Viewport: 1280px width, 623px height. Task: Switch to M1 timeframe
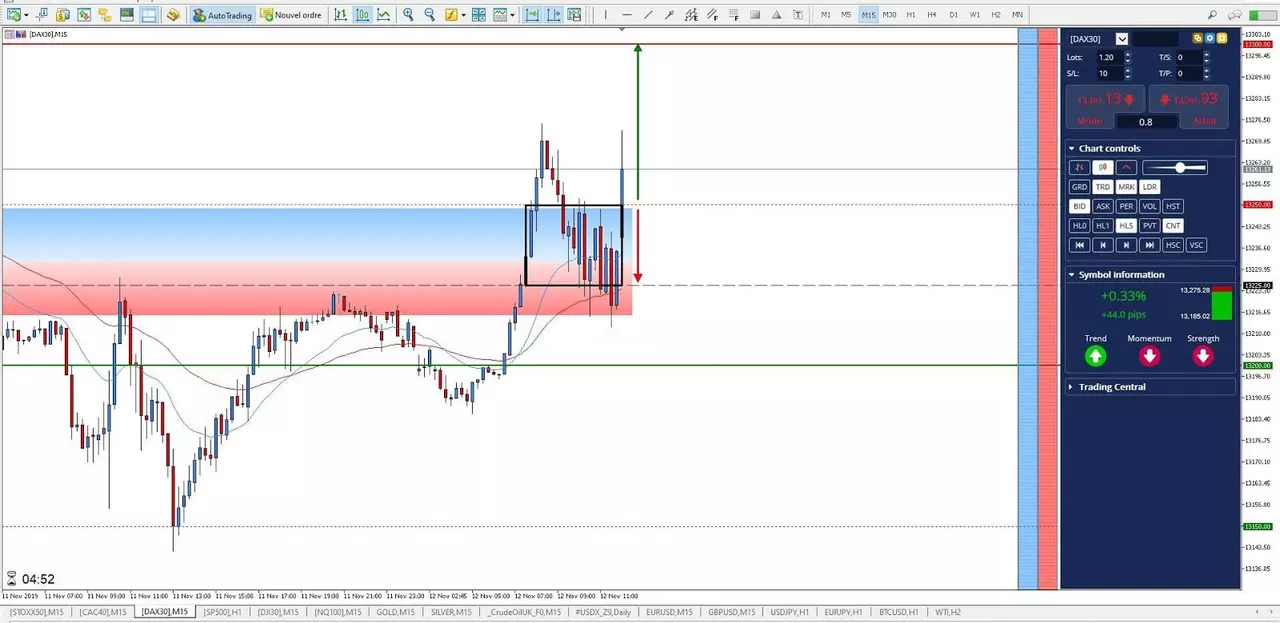[826, 15]
